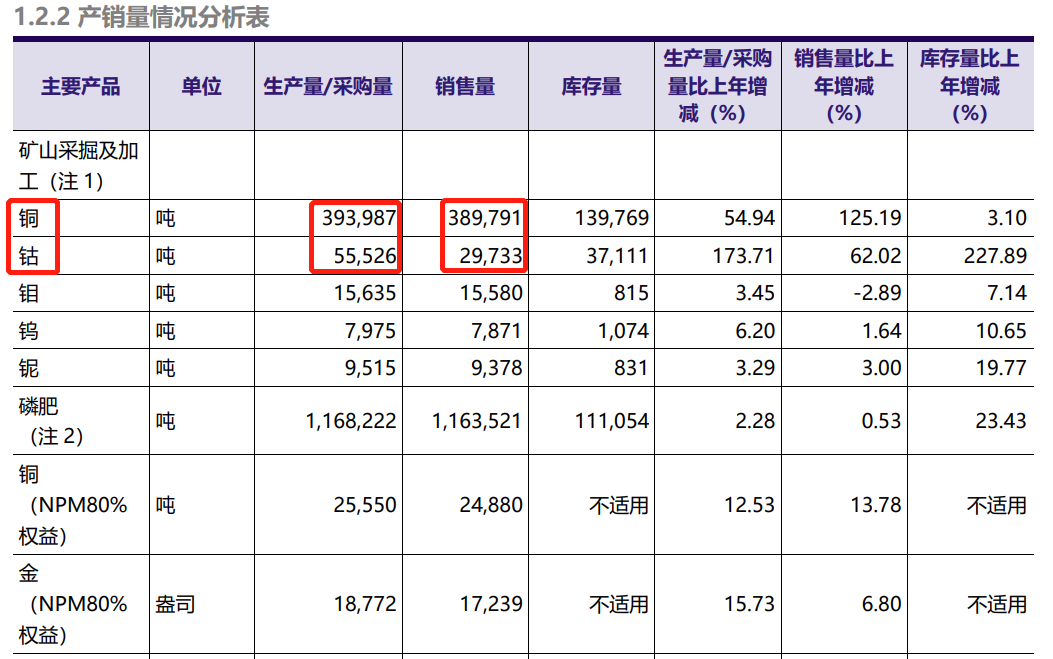Select the 库存量比上年增减 header
The image size is (1053, 659).
point(969,86)
